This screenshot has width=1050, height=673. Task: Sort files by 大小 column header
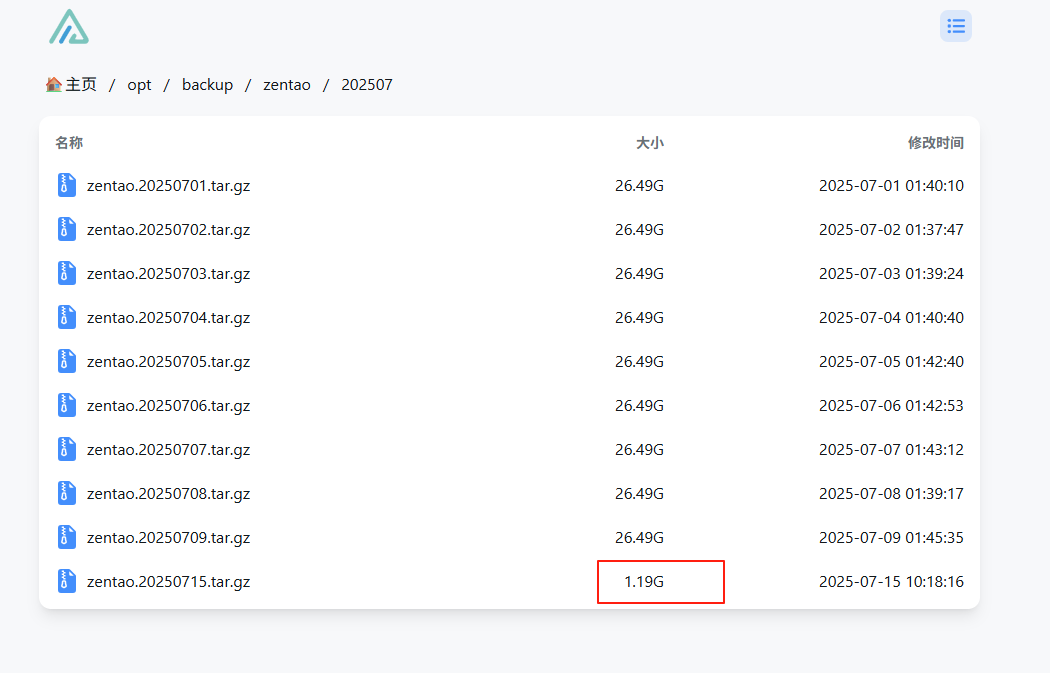coord(650,143)
